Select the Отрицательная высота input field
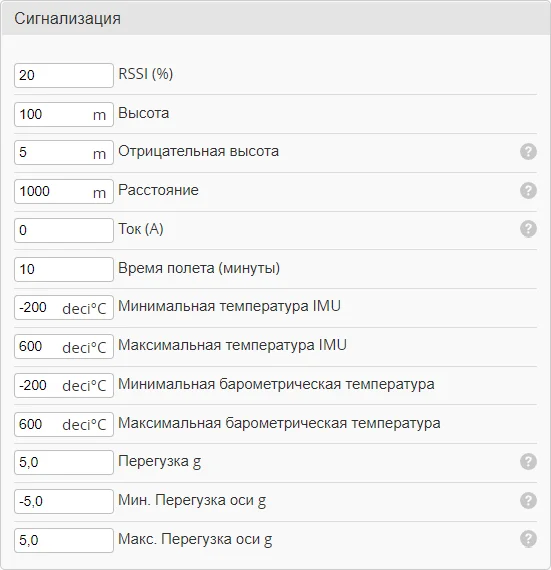The height and width of the screenshot is (570, 551). pyautogui.click(x=64, y=152)
